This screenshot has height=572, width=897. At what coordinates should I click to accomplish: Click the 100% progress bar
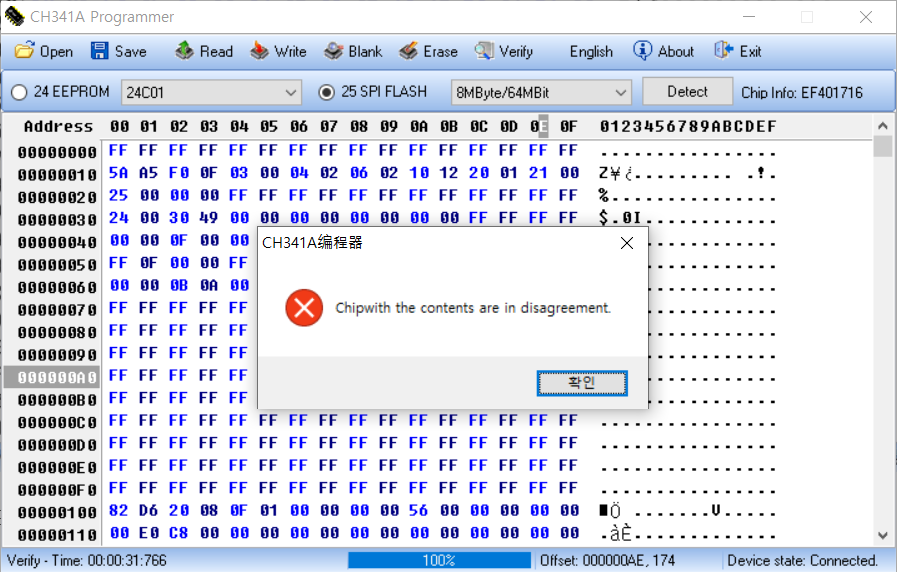(x=439, y=560)
